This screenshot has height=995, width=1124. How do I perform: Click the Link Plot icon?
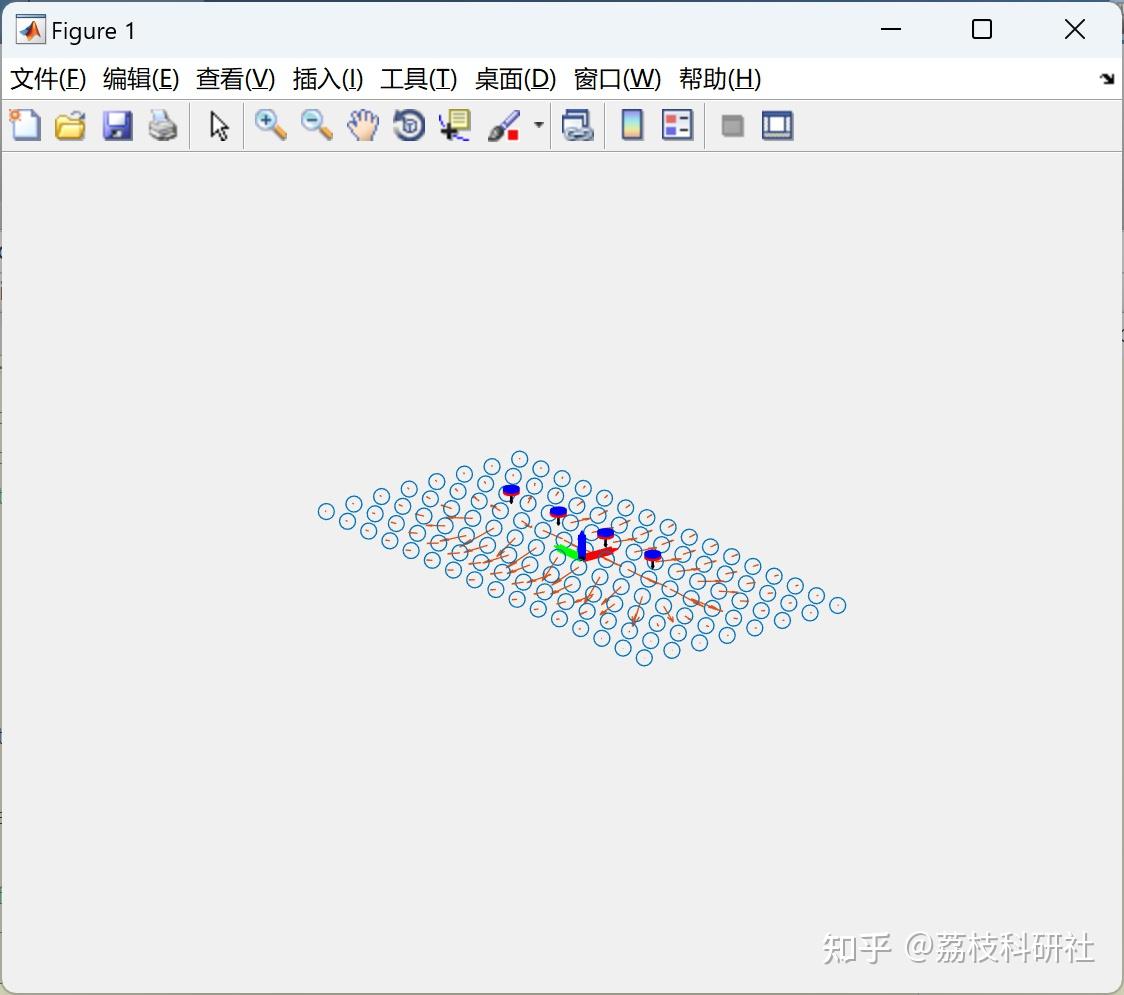click(578, 125)
